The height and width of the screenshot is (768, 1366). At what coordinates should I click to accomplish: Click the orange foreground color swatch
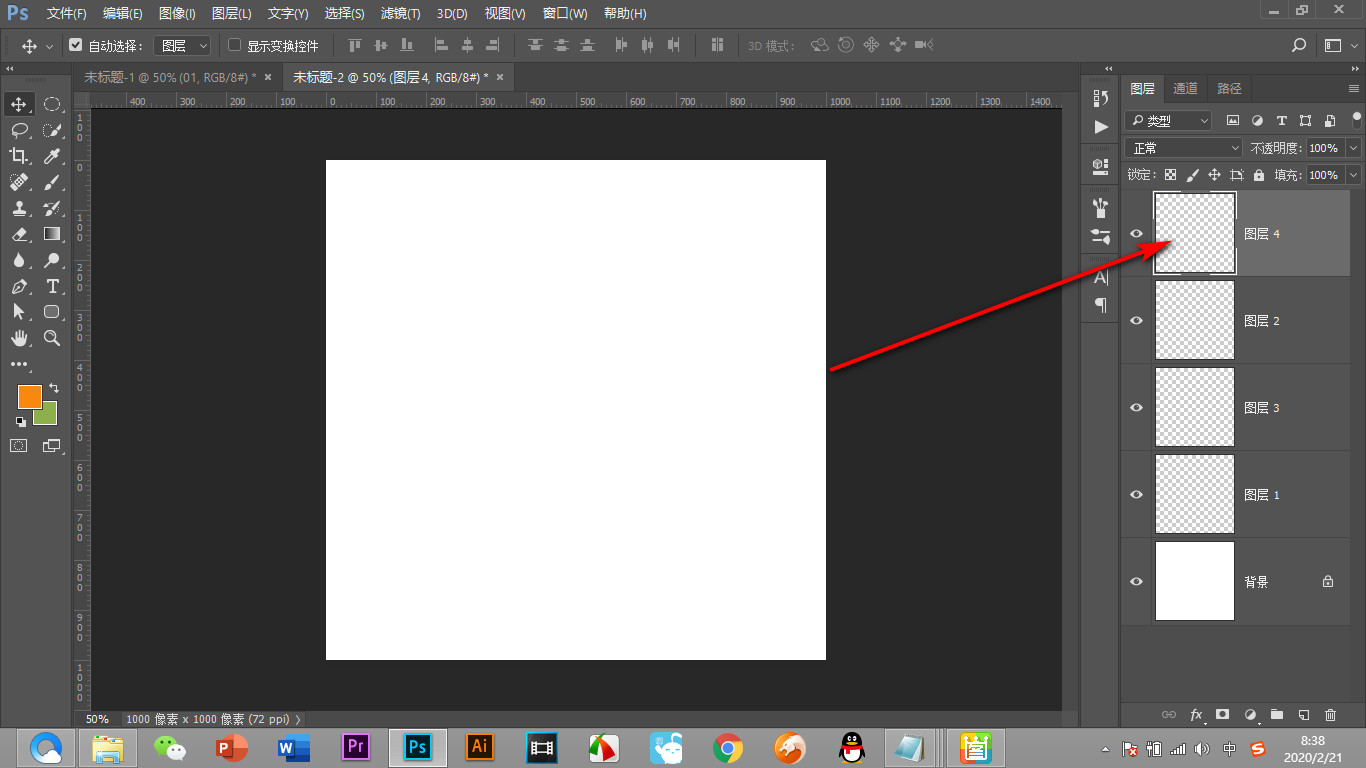(x=29, y=396)
